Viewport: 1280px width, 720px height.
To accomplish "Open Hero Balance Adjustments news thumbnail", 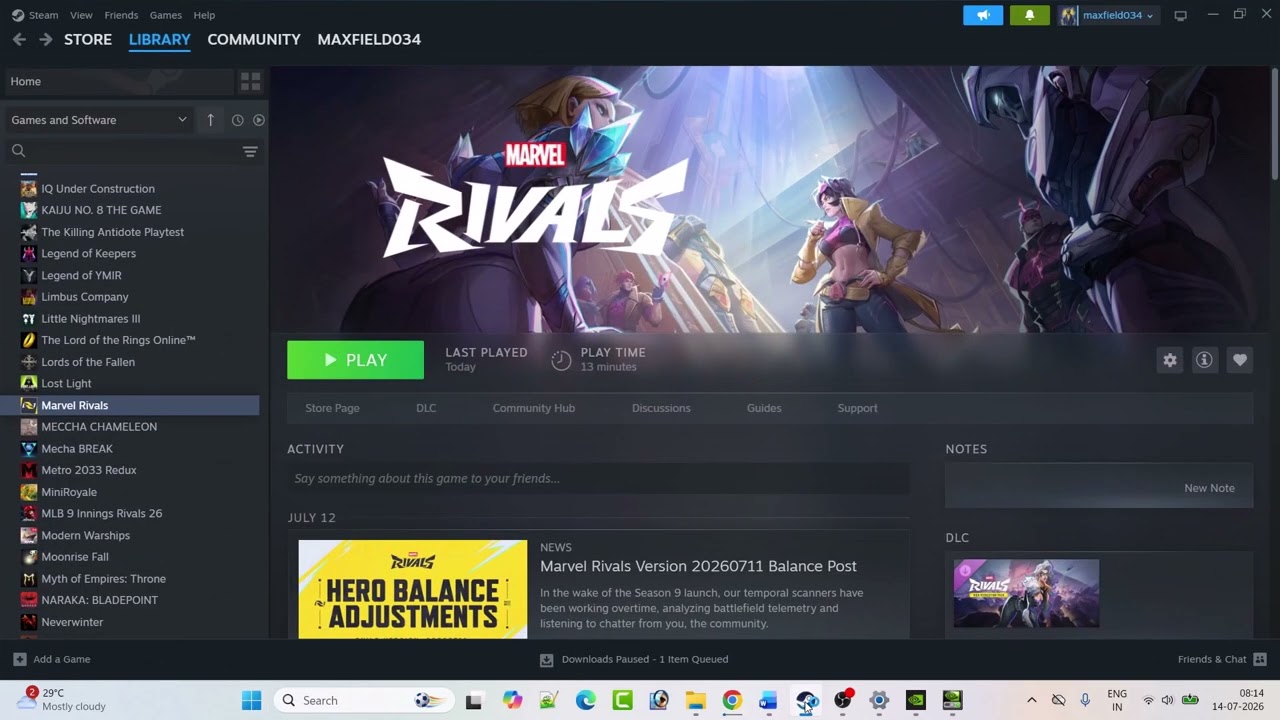I will coord(412,589).
